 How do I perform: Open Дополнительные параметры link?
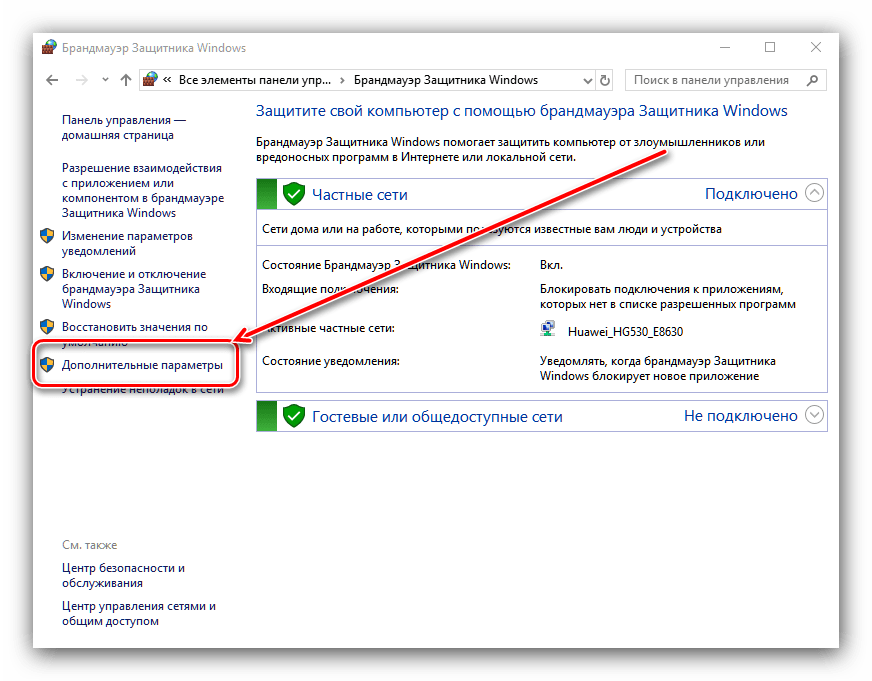click(141, 366)
